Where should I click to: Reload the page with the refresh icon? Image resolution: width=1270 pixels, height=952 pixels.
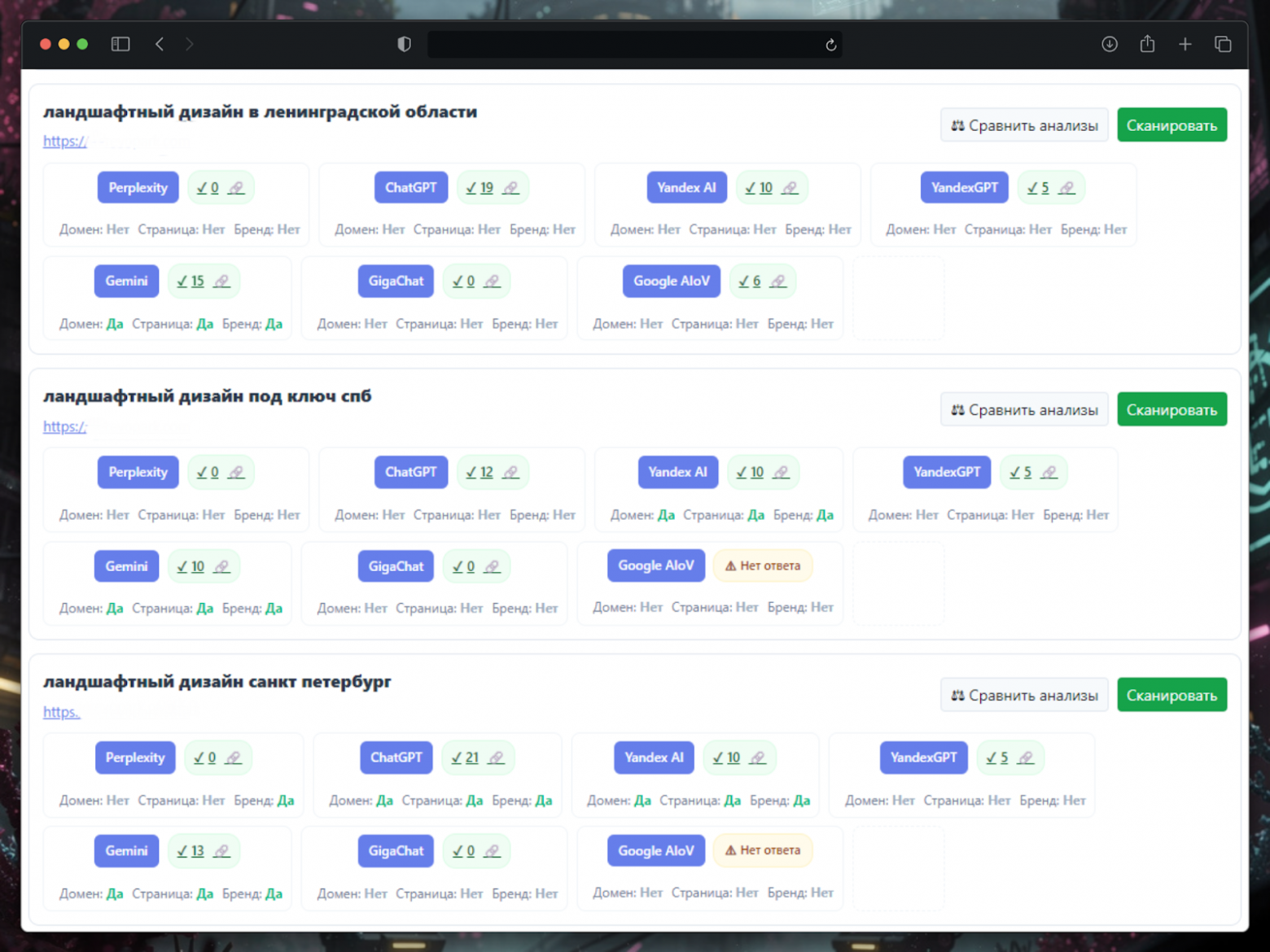[x=830, y=45]
